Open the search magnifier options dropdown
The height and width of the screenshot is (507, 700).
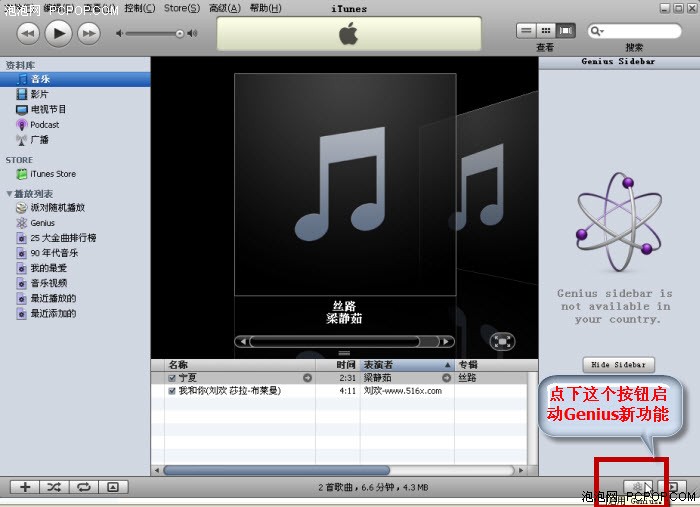(596, 31)
